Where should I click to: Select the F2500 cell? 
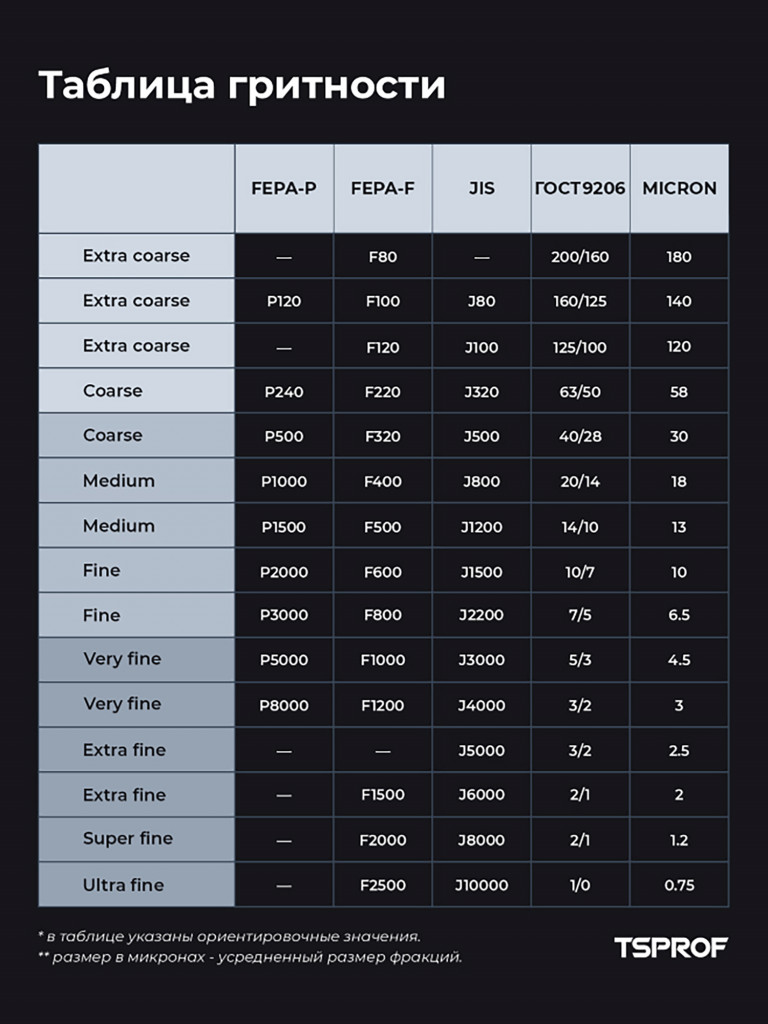(383, 885)
